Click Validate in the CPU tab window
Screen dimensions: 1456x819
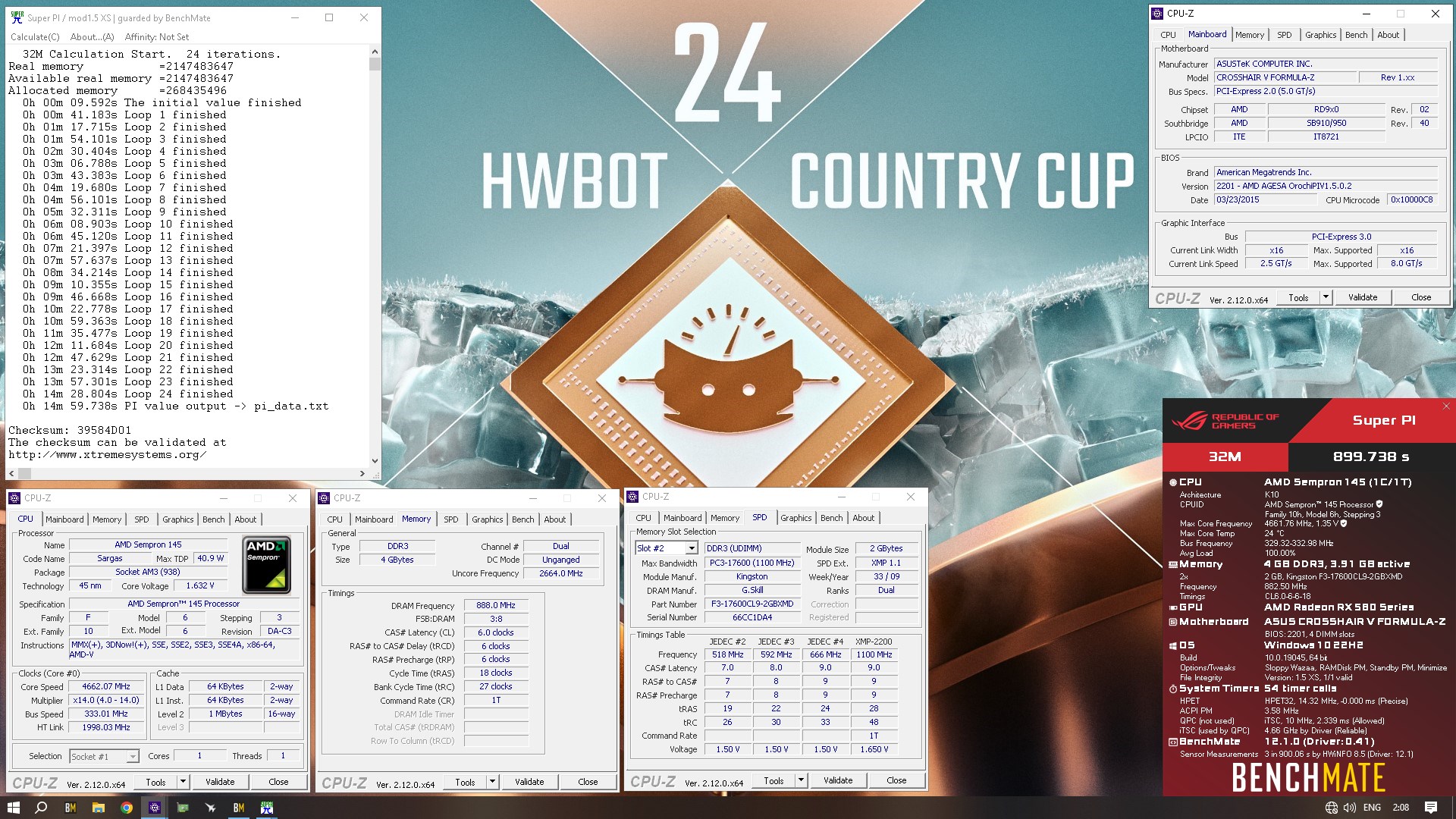pyautogui.click(x=220, y=782)
